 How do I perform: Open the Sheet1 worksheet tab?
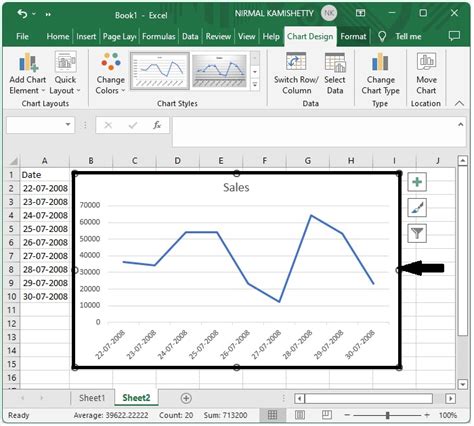[x=92, y=398]
